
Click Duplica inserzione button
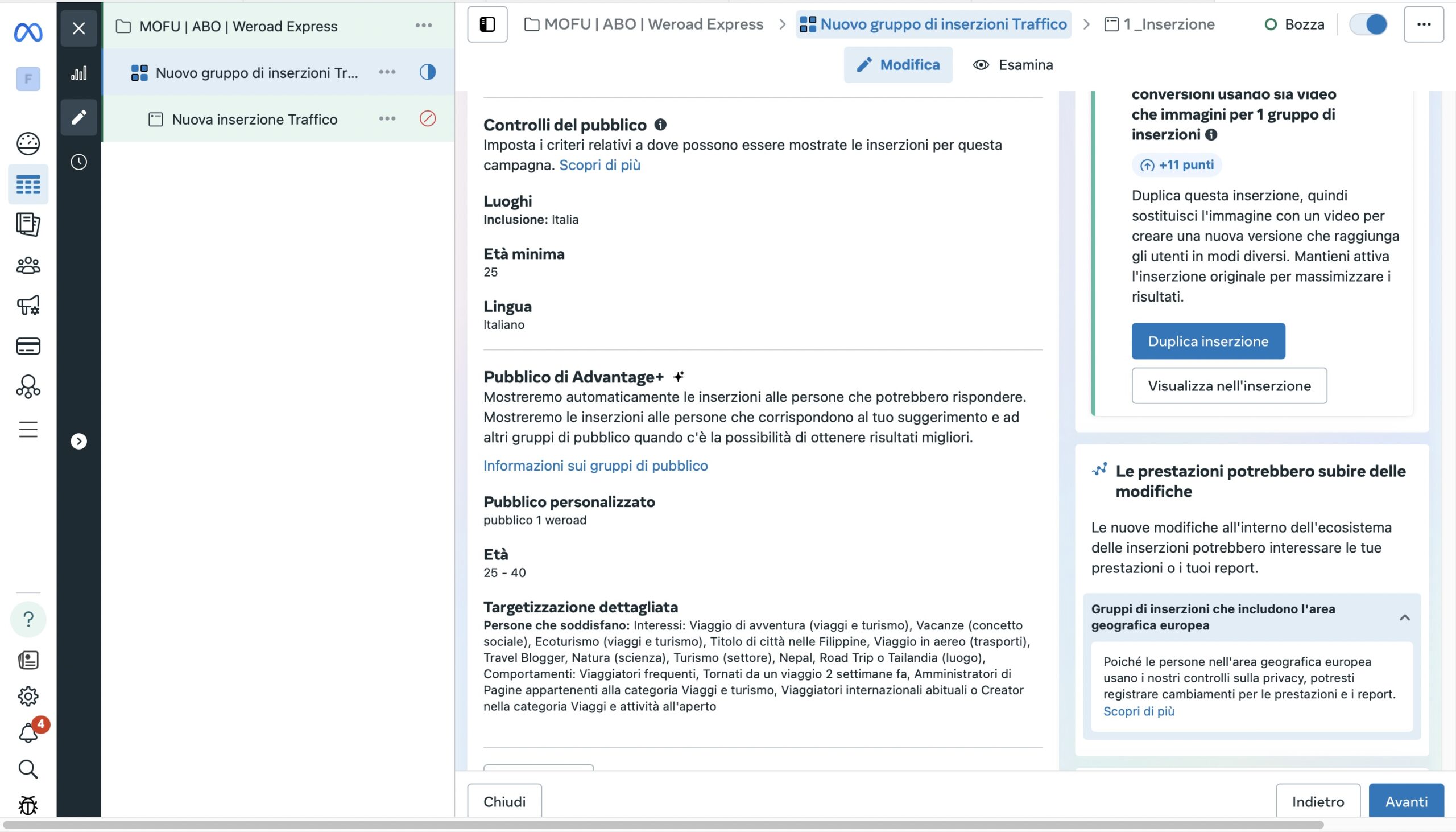point(1208,341)
